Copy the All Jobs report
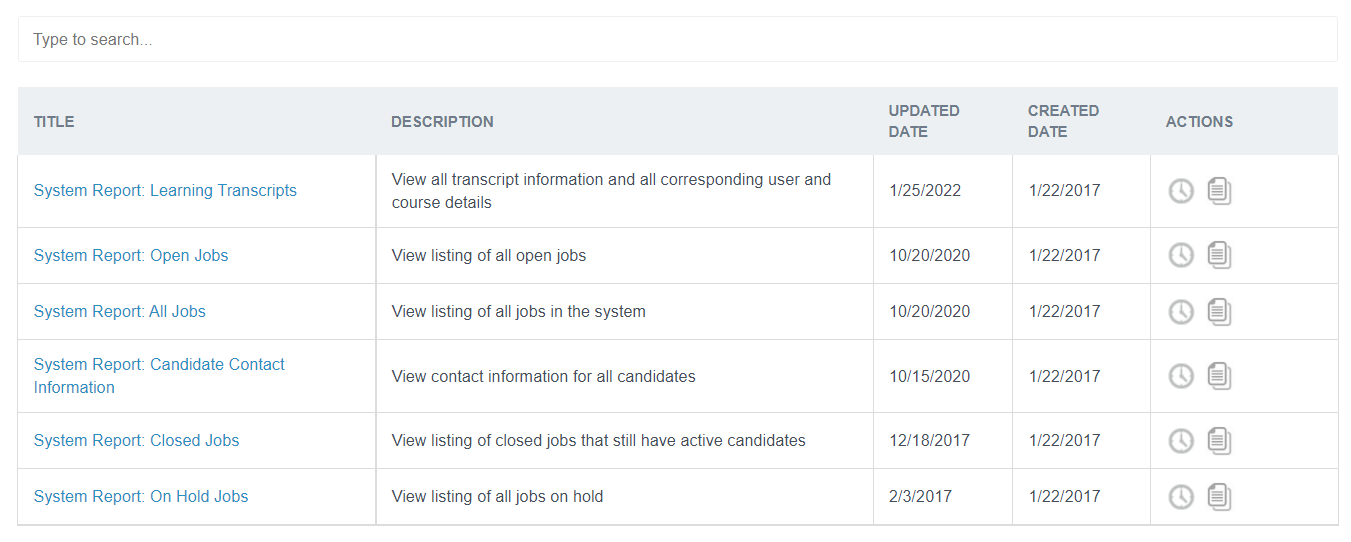This screenshot has width=1351, height=542. click(1219, 312)
